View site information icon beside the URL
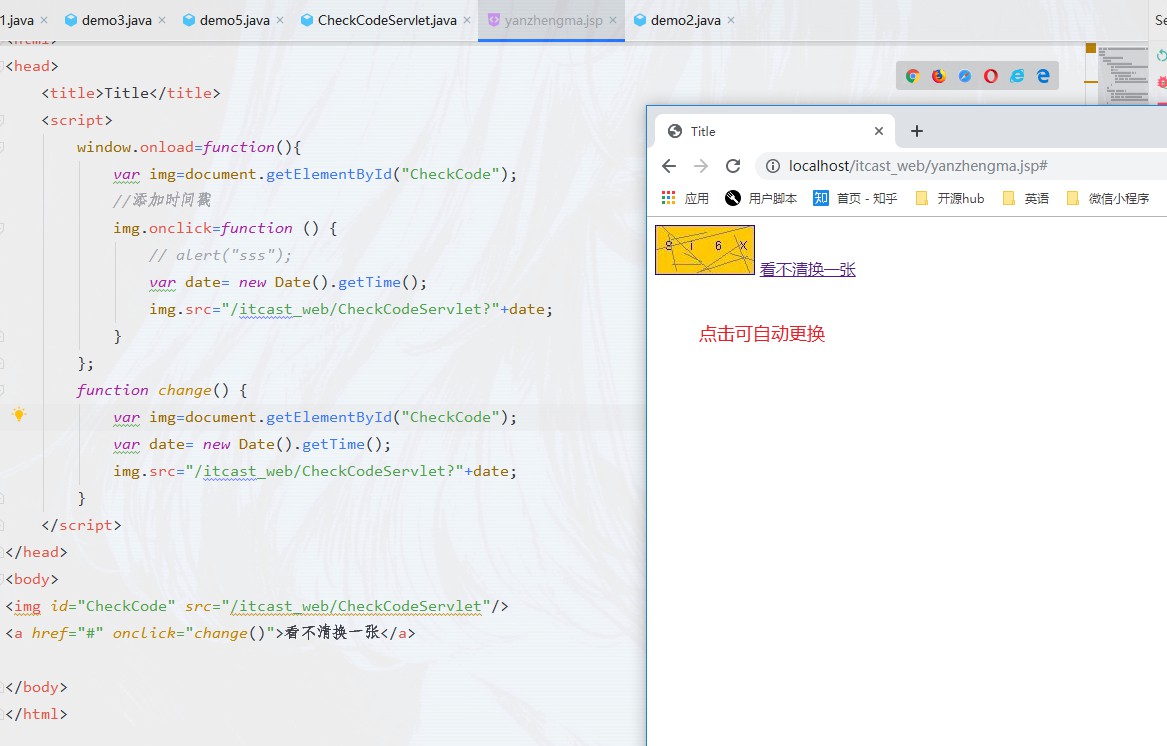The image size is (1167, 746). [x=773, y=166]
